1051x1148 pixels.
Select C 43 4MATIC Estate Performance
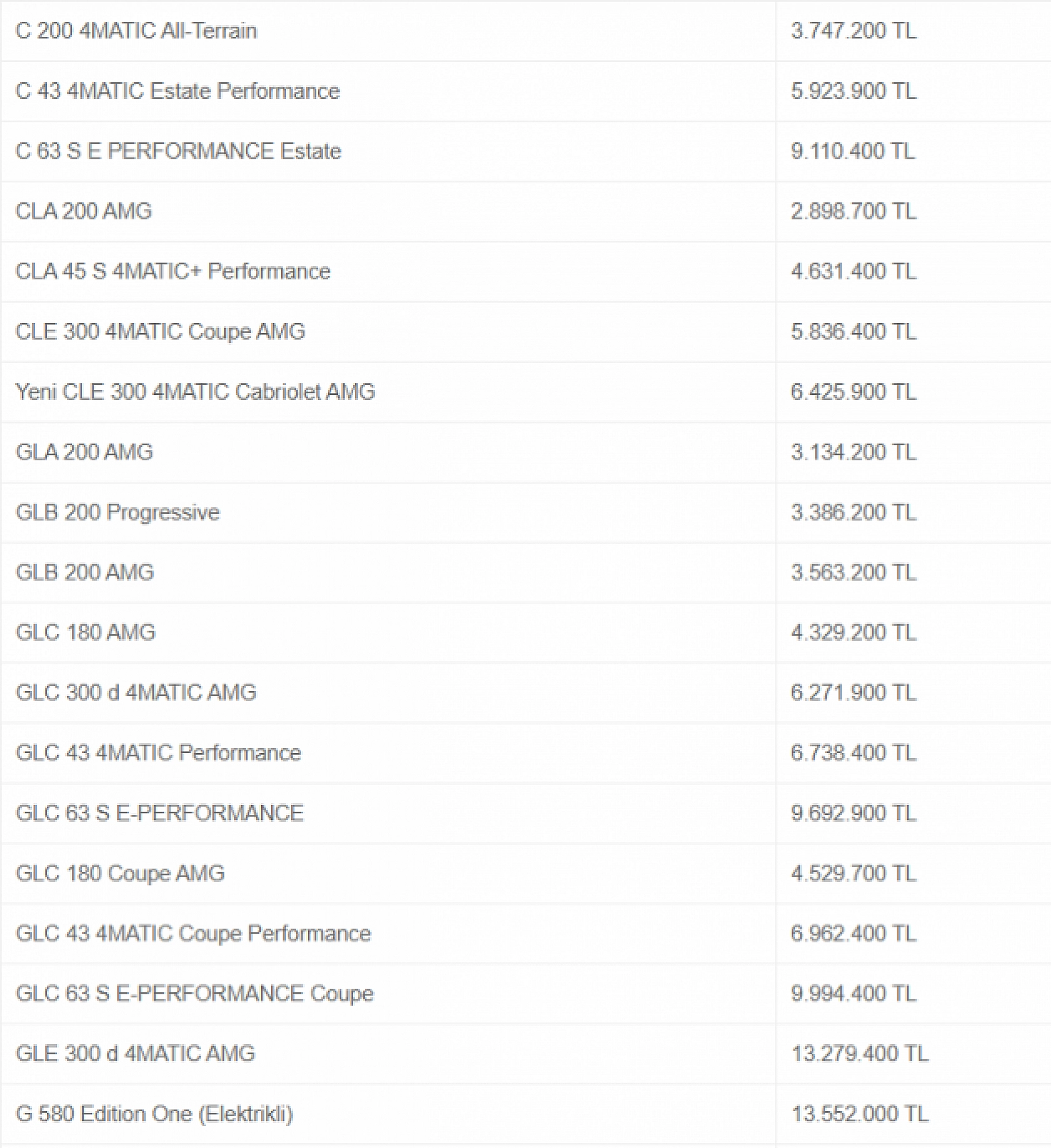coord(177,91)
